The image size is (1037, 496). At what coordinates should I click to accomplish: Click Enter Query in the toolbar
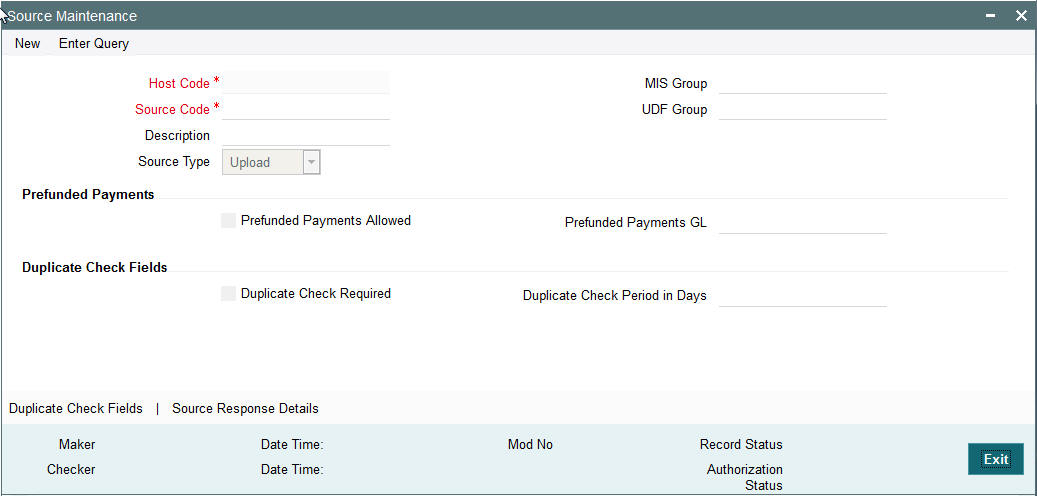(94, 44)
